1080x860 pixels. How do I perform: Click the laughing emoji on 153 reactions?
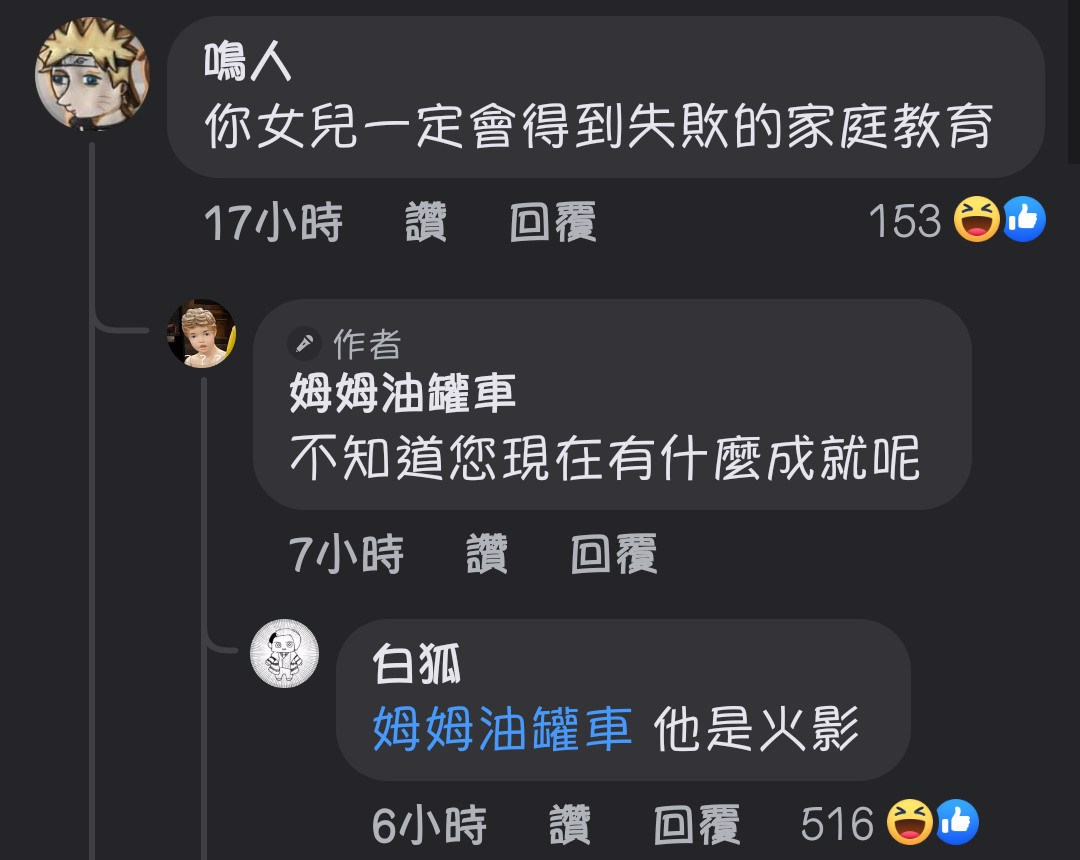(976, 220)
